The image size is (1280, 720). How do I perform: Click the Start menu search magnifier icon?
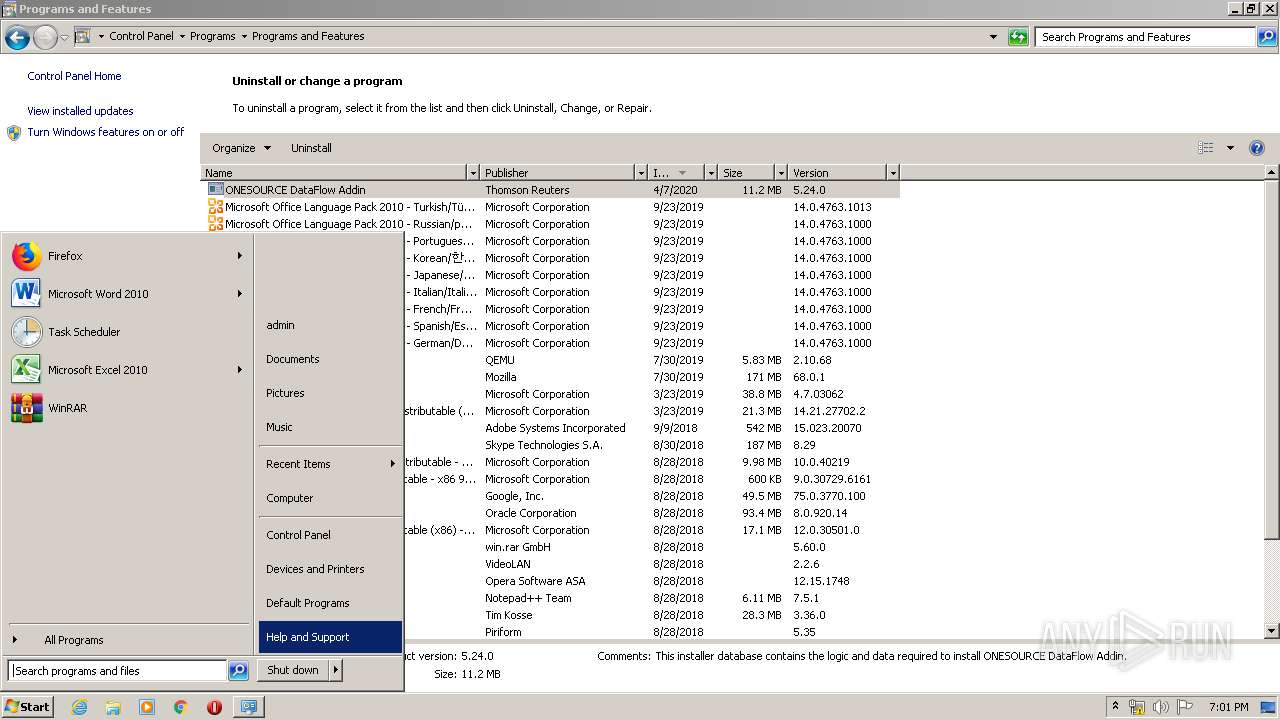click(238, 671)
